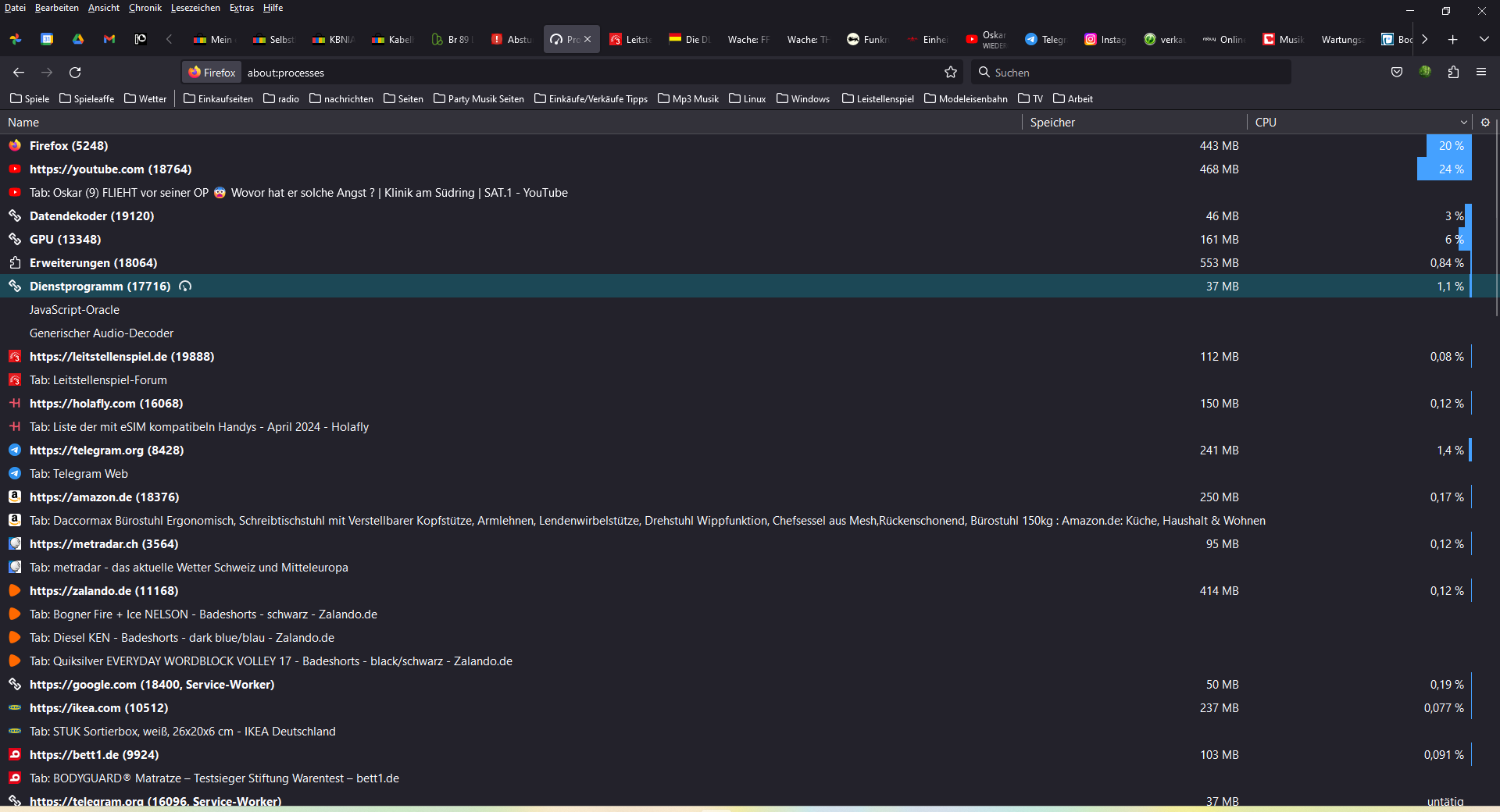Open the Extras menu

click(x=241, y=8)
